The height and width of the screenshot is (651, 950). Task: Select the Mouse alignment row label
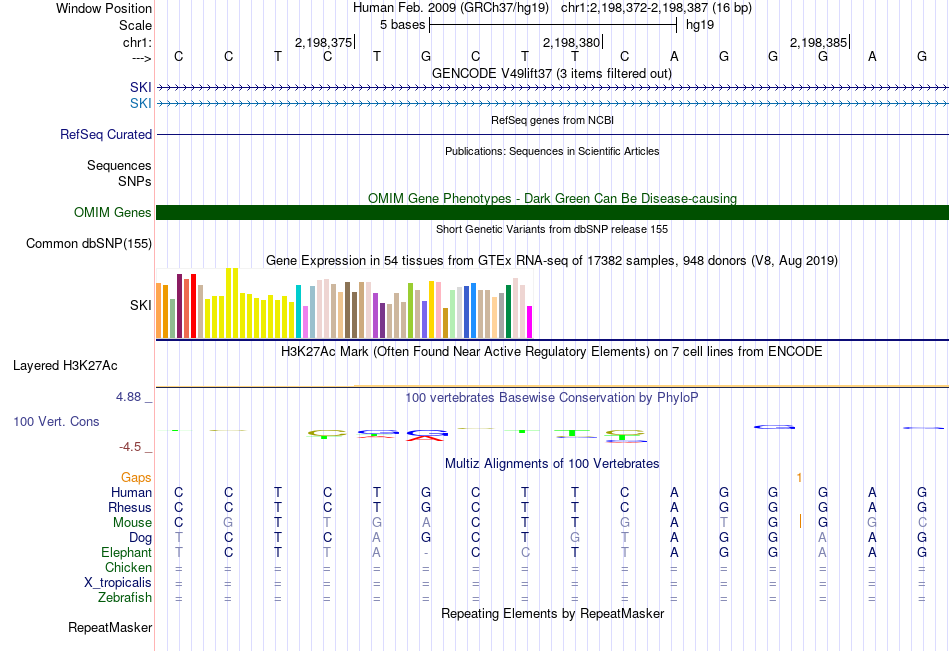[x=132, y=522]
